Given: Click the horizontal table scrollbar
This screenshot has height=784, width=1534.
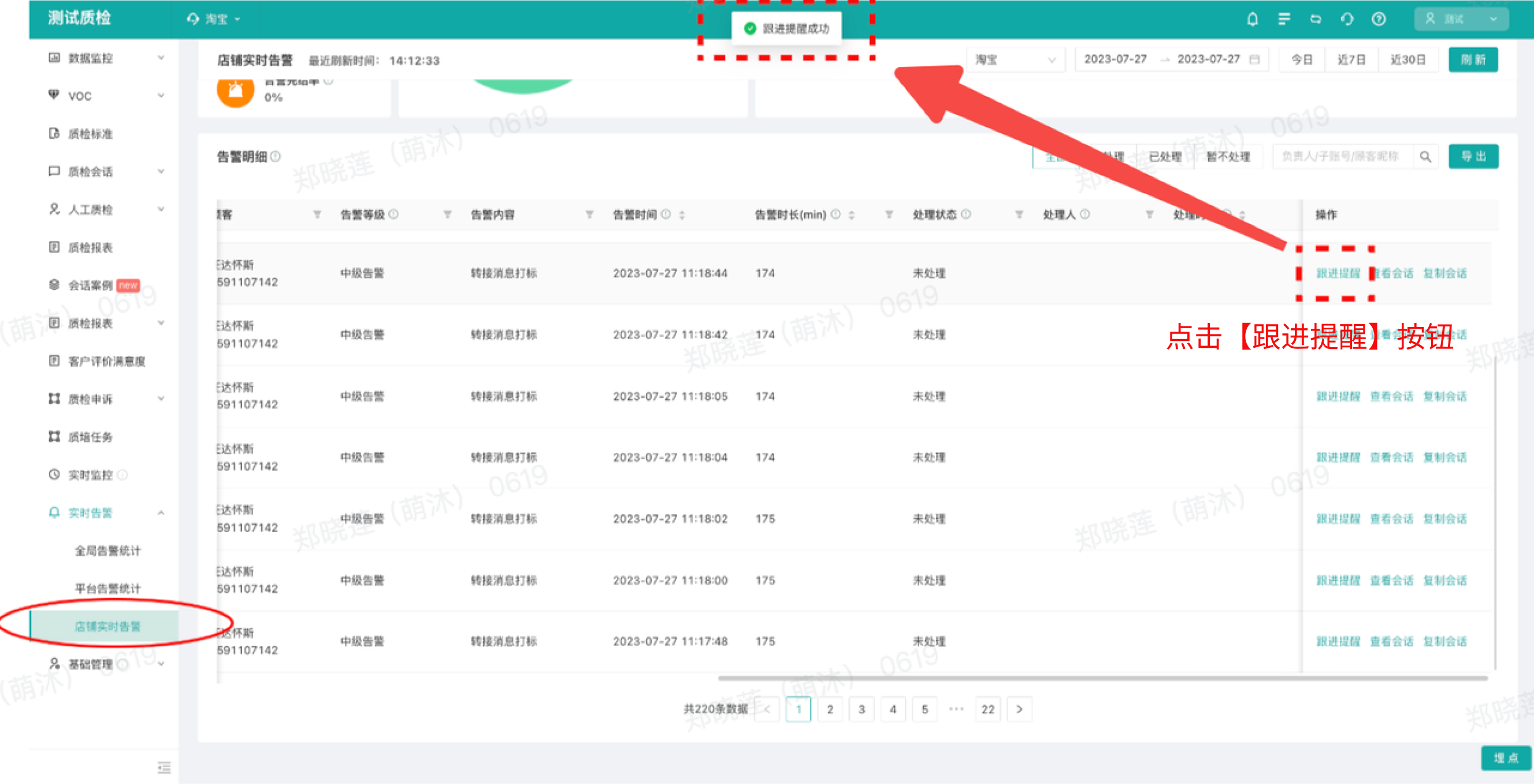Looking at the screenshot, I should click(x=1102, y=678).
